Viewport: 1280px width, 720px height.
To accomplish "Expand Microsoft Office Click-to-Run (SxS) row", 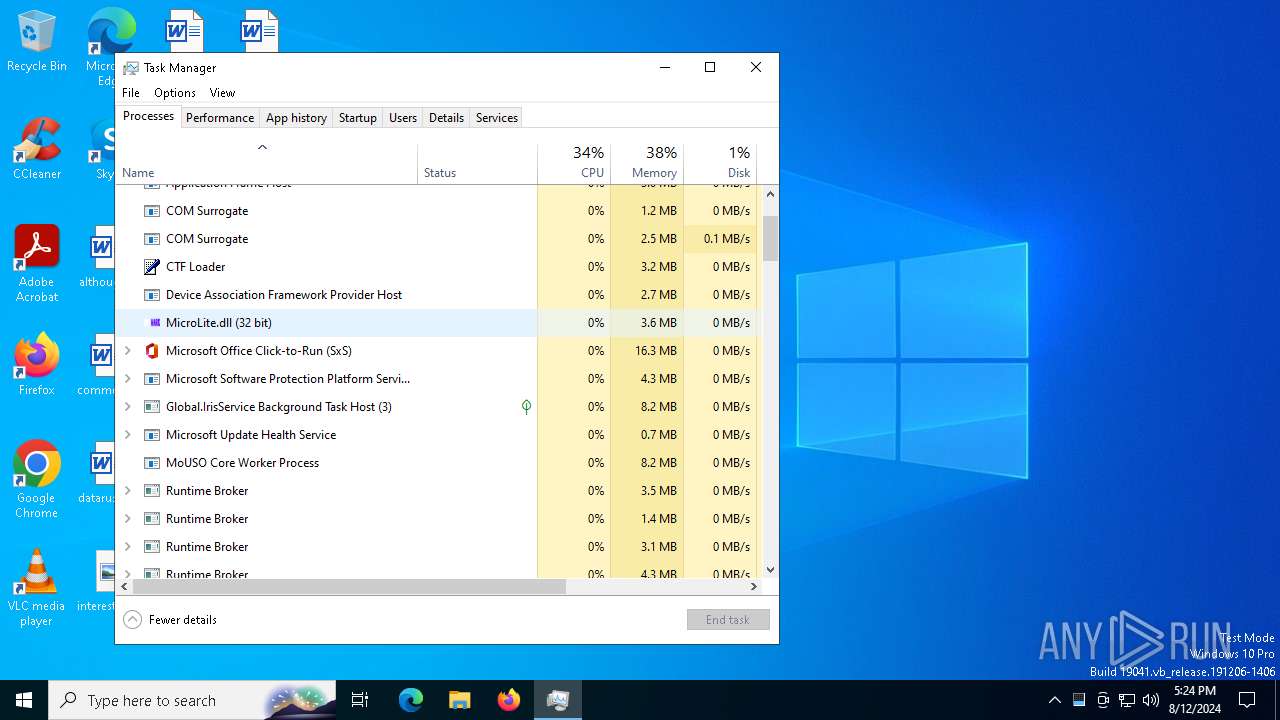I will [x=127, y=351].
